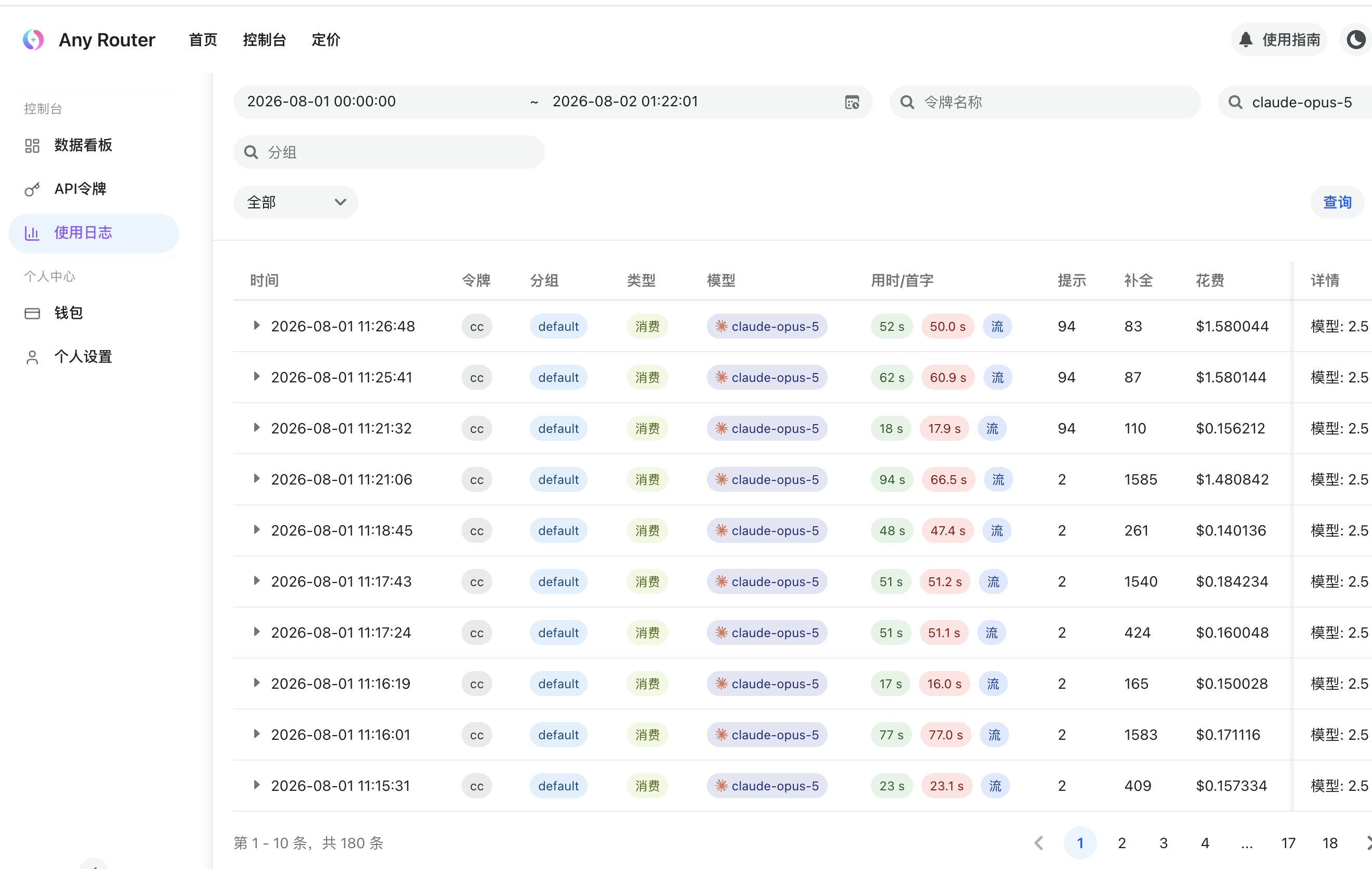Click default group tag in 11:25:41 row
Screen dimensions: 1372x869
tap(558, 377)
